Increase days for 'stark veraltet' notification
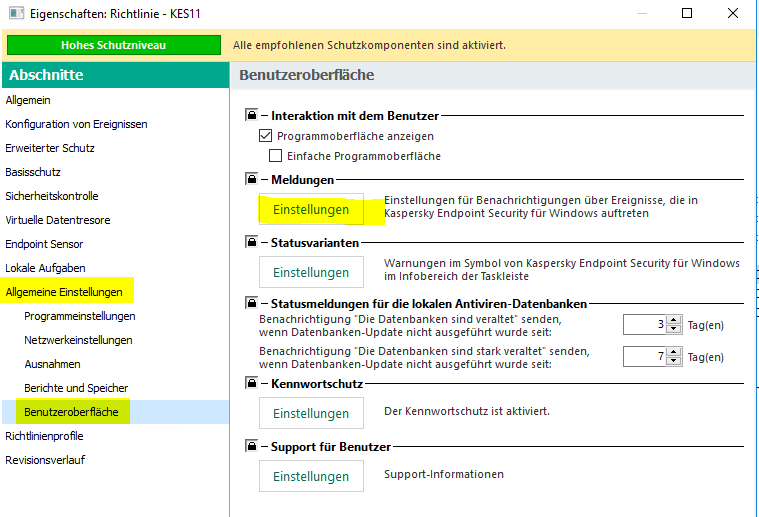Image resolution: width=759 pixels, height=517 pixels. tap(674, 352)
